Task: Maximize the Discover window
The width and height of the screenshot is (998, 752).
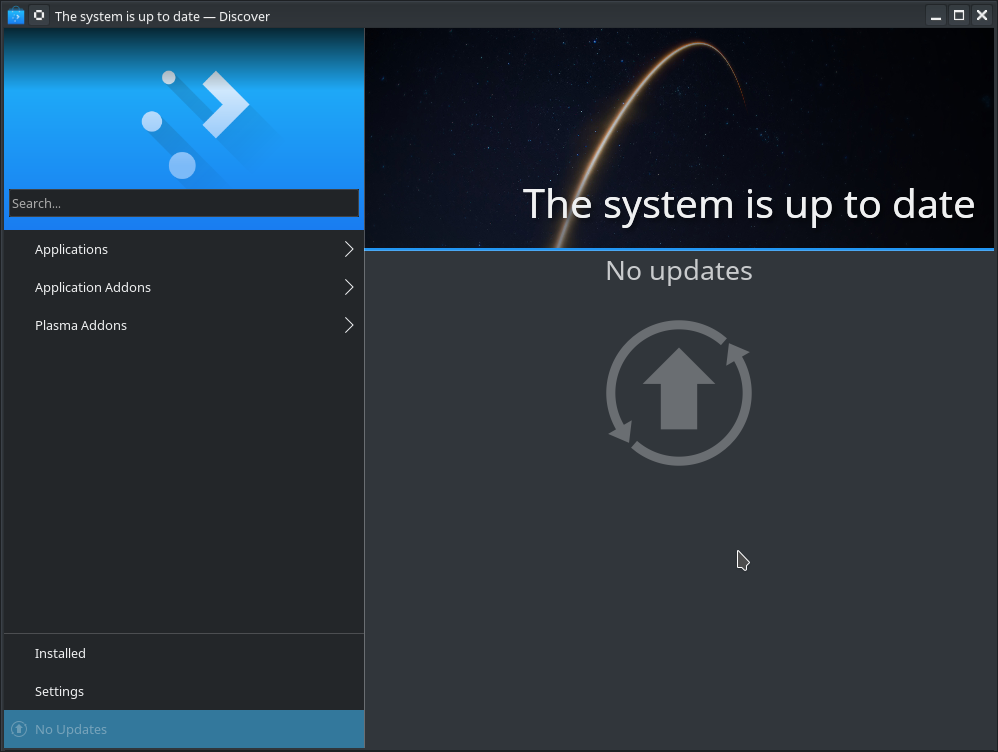Action: 959,15
